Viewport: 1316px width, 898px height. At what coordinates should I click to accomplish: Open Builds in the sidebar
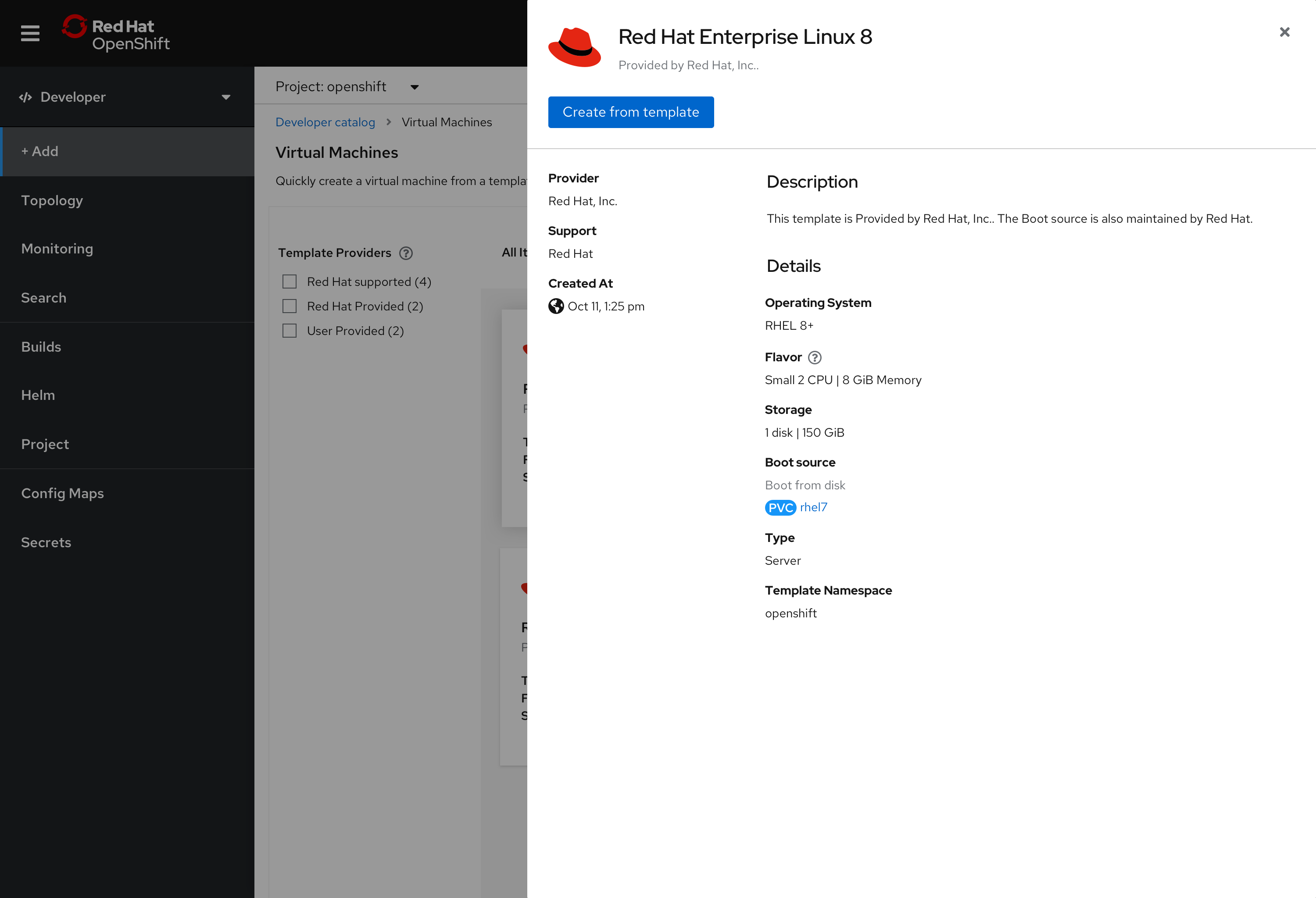coord(127,347)
